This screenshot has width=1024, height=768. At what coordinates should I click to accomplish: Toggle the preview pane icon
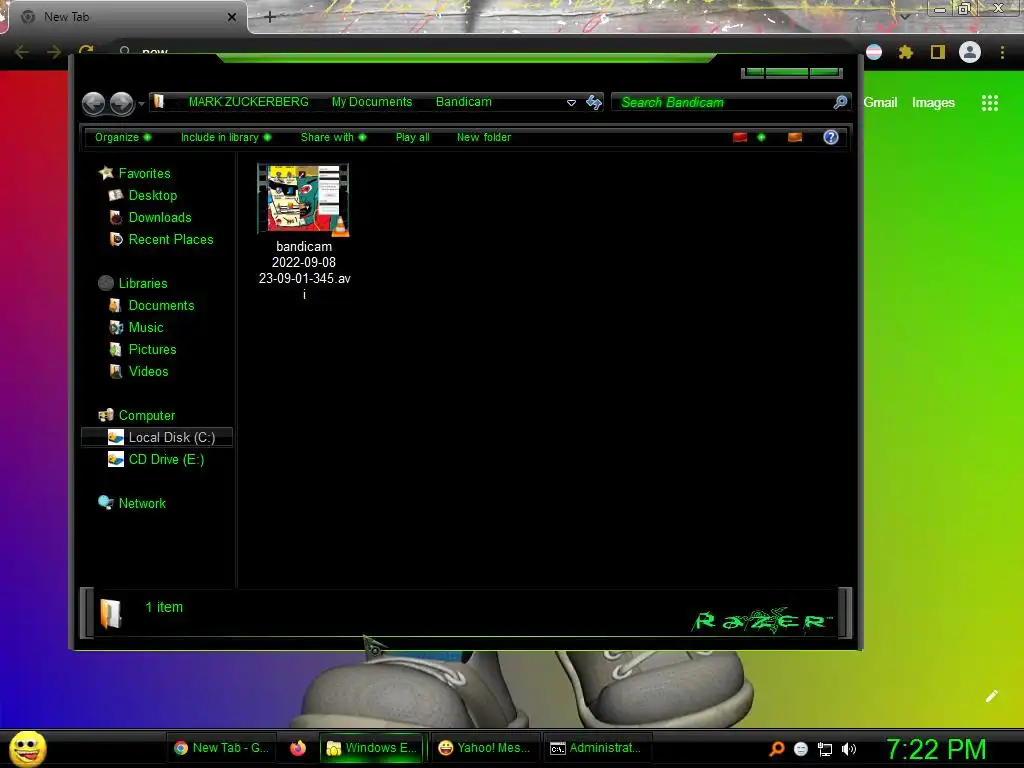795,137
